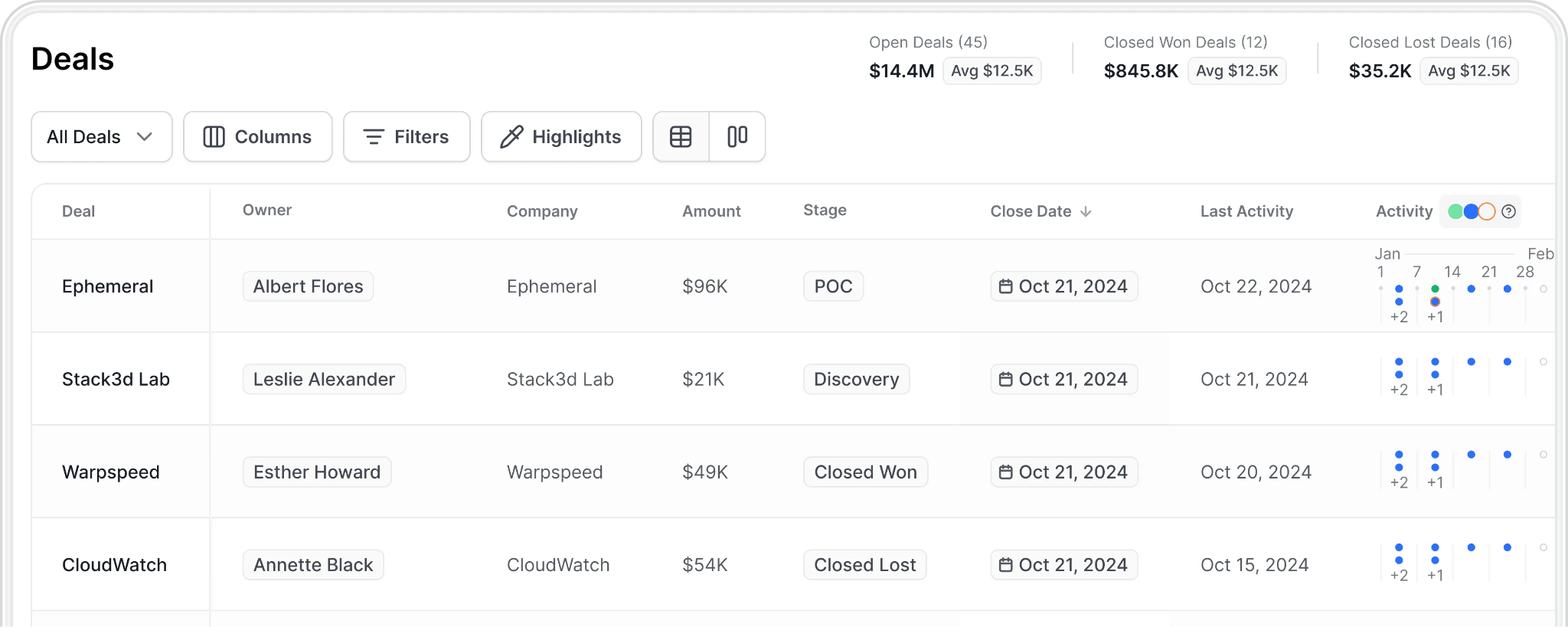Click the +2 activity marker in Stack3d Lab row
The image size is (1568, 627).
click(x=1399, y=390)
